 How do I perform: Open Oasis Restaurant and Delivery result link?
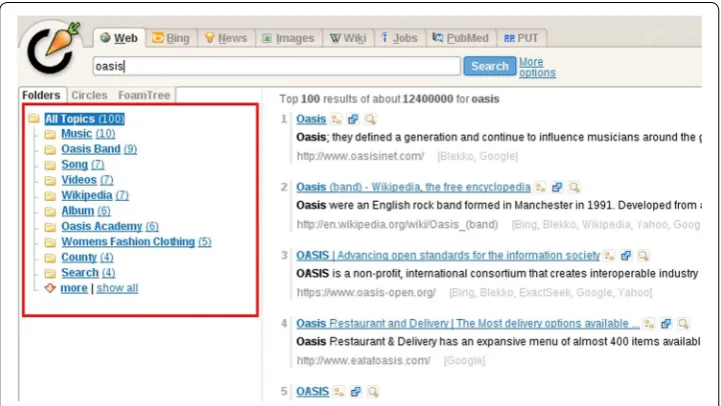coord(468,323)
